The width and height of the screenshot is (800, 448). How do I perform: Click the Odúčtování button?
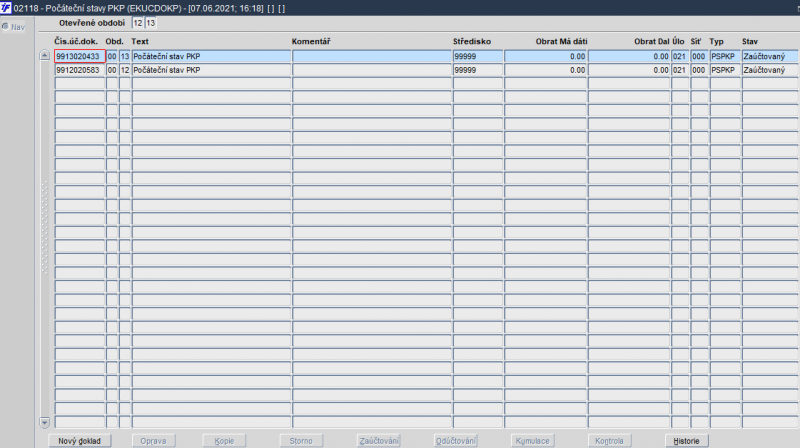click(456, 441)
